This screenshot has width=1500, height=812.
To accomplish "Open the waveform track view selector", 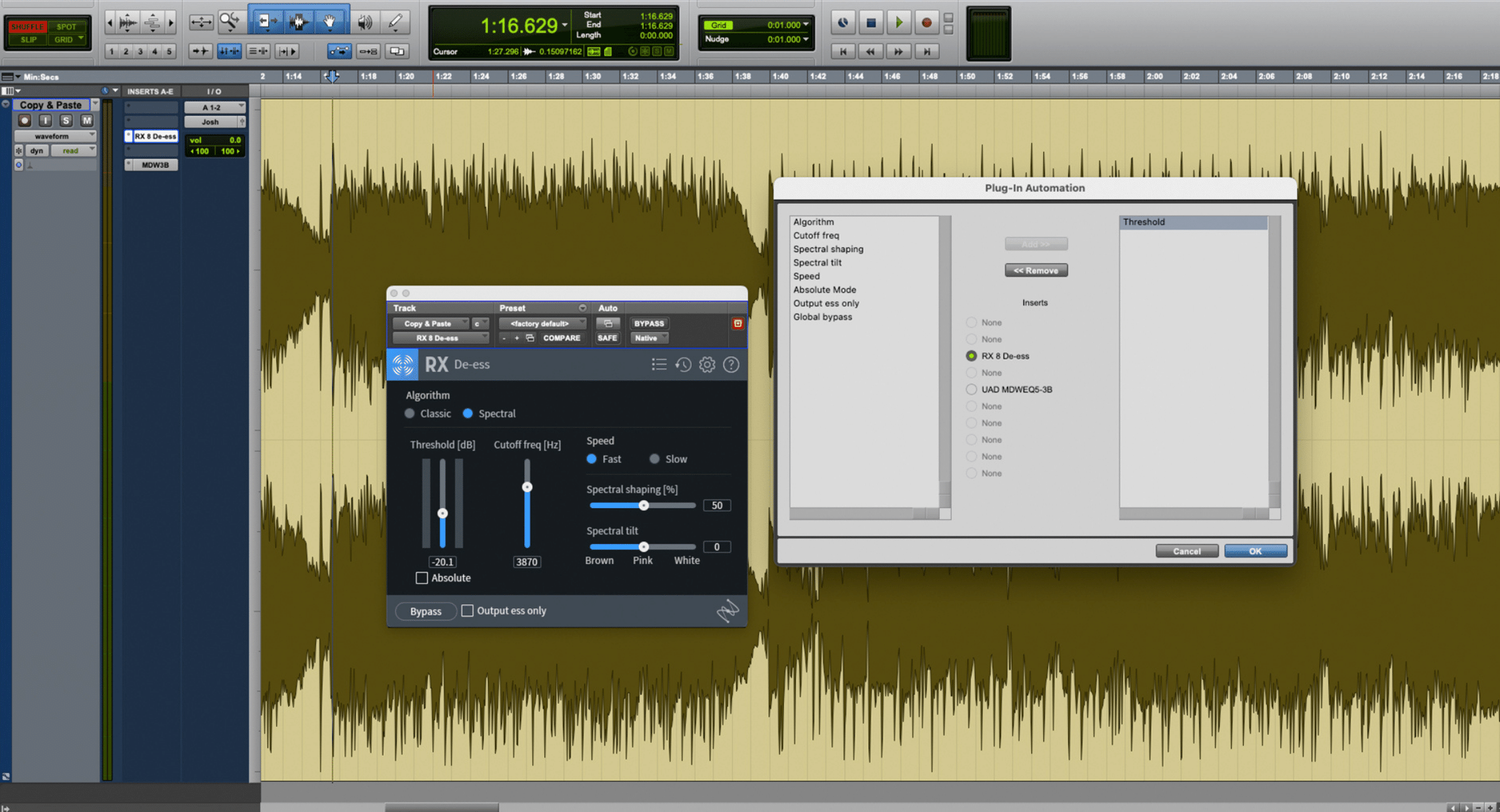I will pyautogui.click(x=56, y=136).
